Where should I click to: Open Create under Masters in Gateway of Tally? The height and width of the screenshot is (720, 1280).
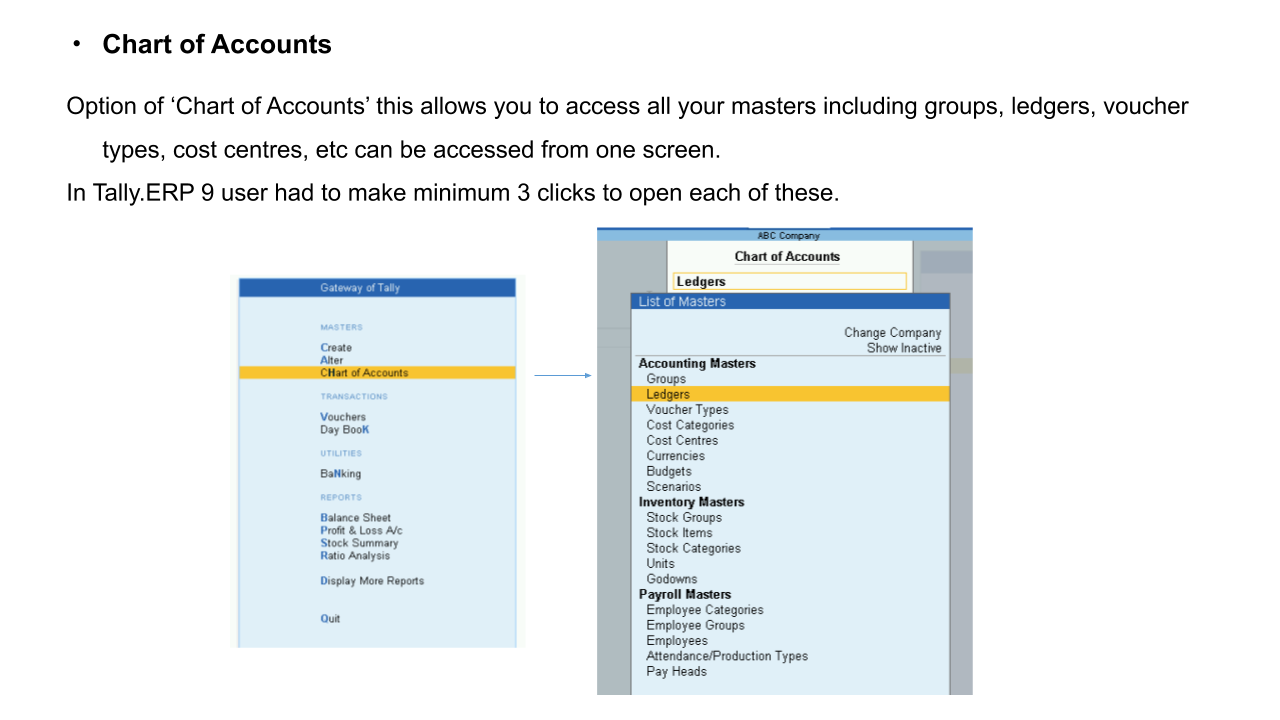tap(336, 348)
